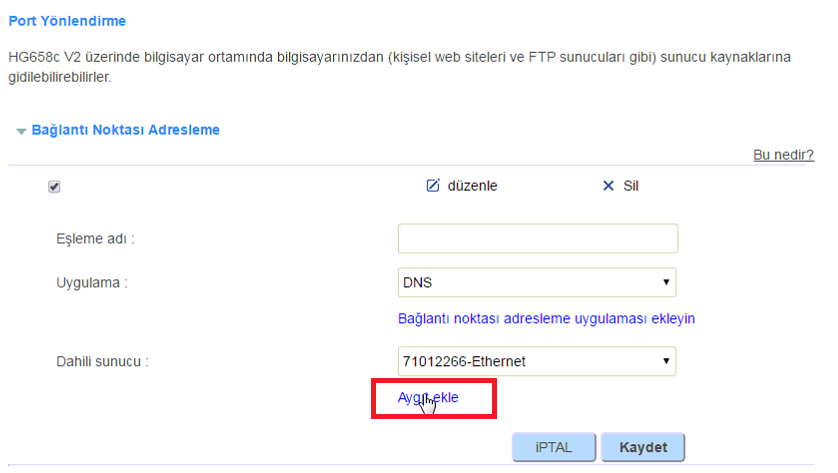Click the Eşleme adı field label

(96, 238)
